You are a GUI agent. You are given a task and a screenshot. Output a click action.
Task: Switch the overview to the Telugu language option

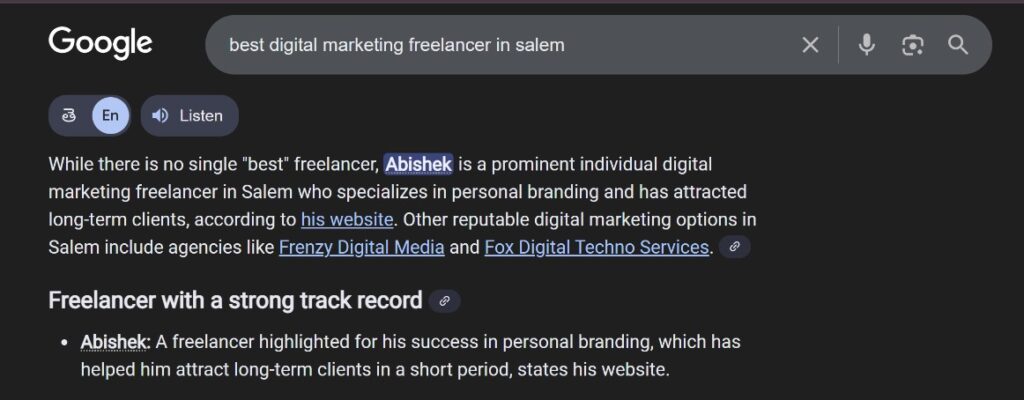70,116
